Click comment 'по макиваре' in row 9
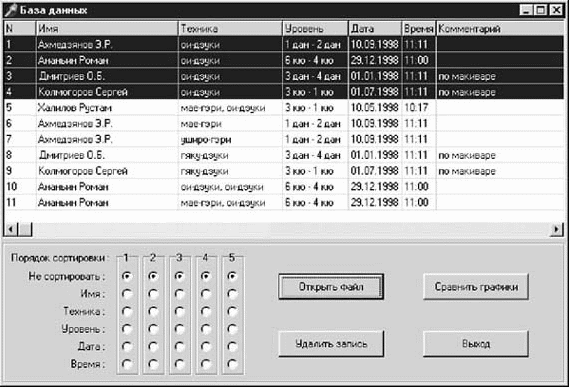The height and width of the screenshot is (388, 570). click(x=467, y=171)
